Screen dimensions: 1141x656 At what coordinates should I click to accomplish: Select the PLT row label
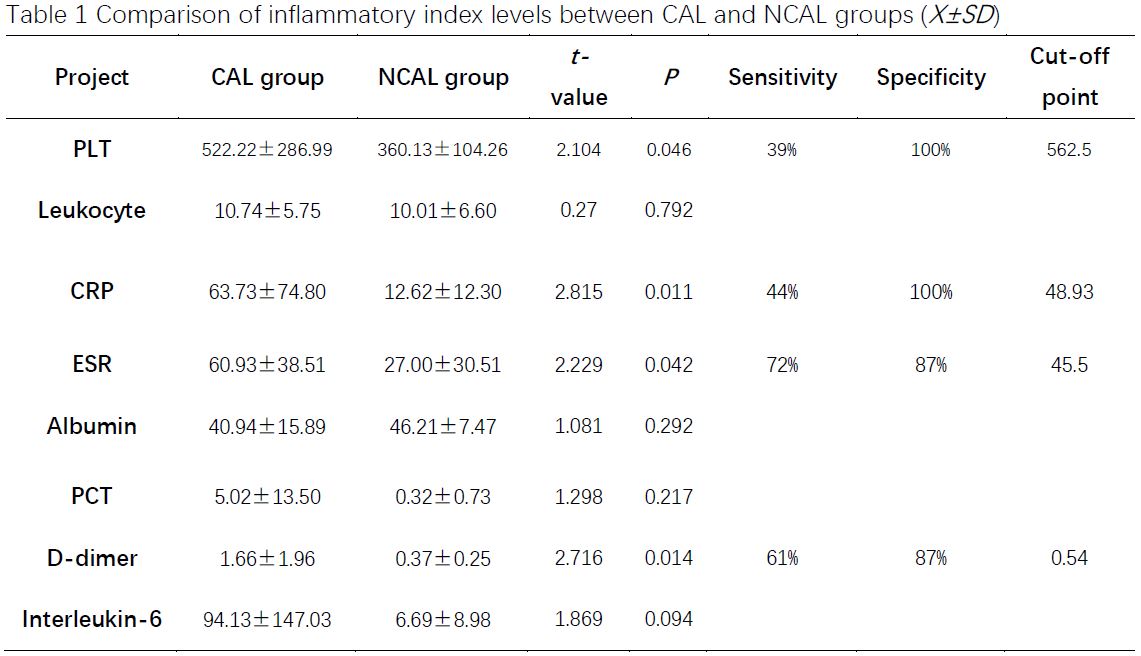[x=92, y=149]
